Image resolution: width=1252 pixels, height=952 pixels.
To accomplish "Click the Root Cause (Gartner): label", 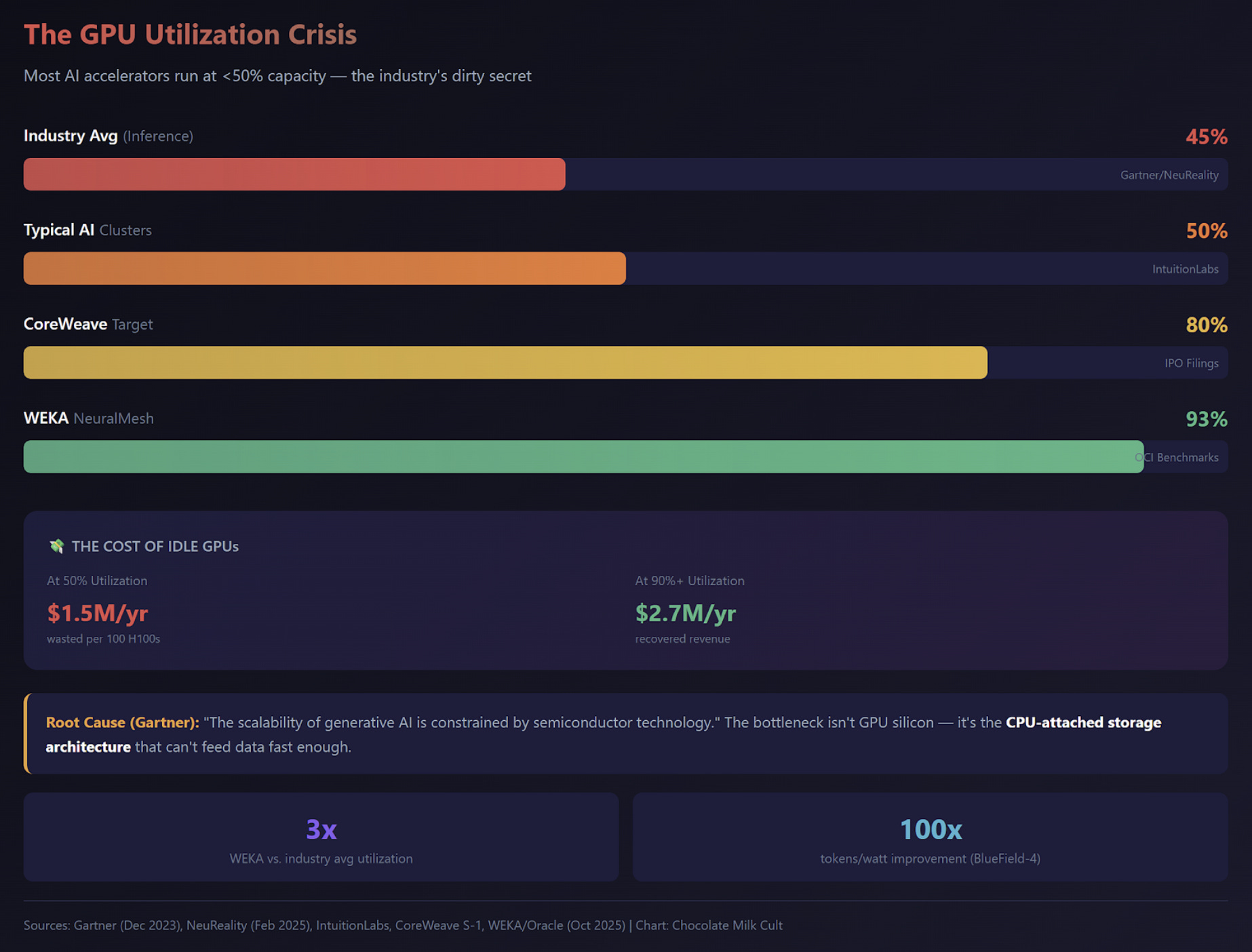I will tap(122, 723).
